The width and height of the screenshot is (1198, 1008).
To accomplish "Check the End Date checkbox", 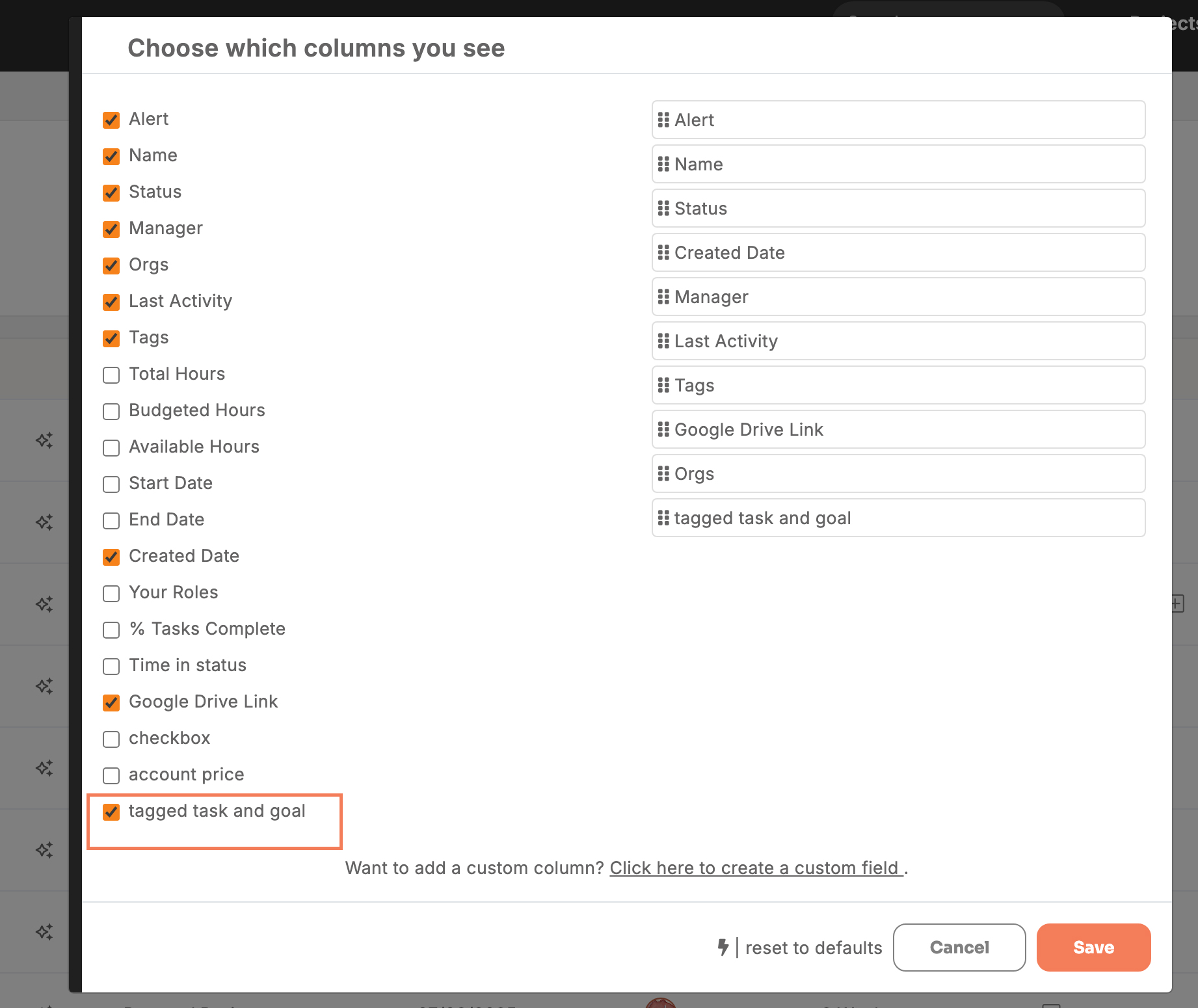I will click(111, 520).
